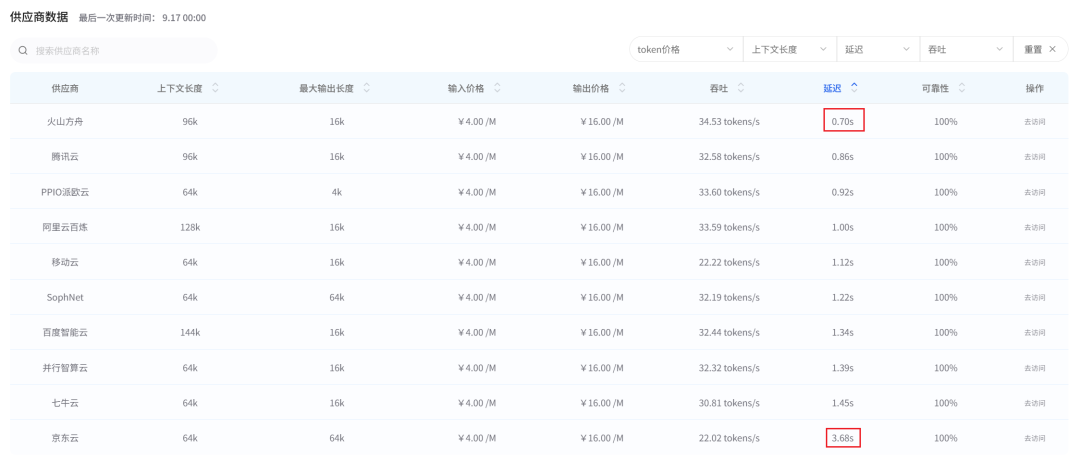Select the 火山方舟 provider name
The width and height of the screenshot is (1080, 462).
65,122
